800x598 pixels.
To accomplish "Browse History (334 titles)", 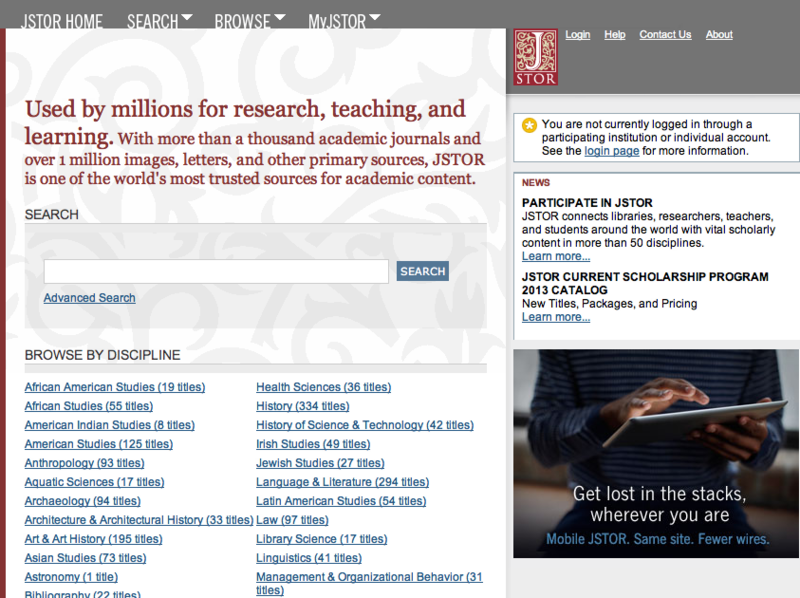I will tap(303, 406).
